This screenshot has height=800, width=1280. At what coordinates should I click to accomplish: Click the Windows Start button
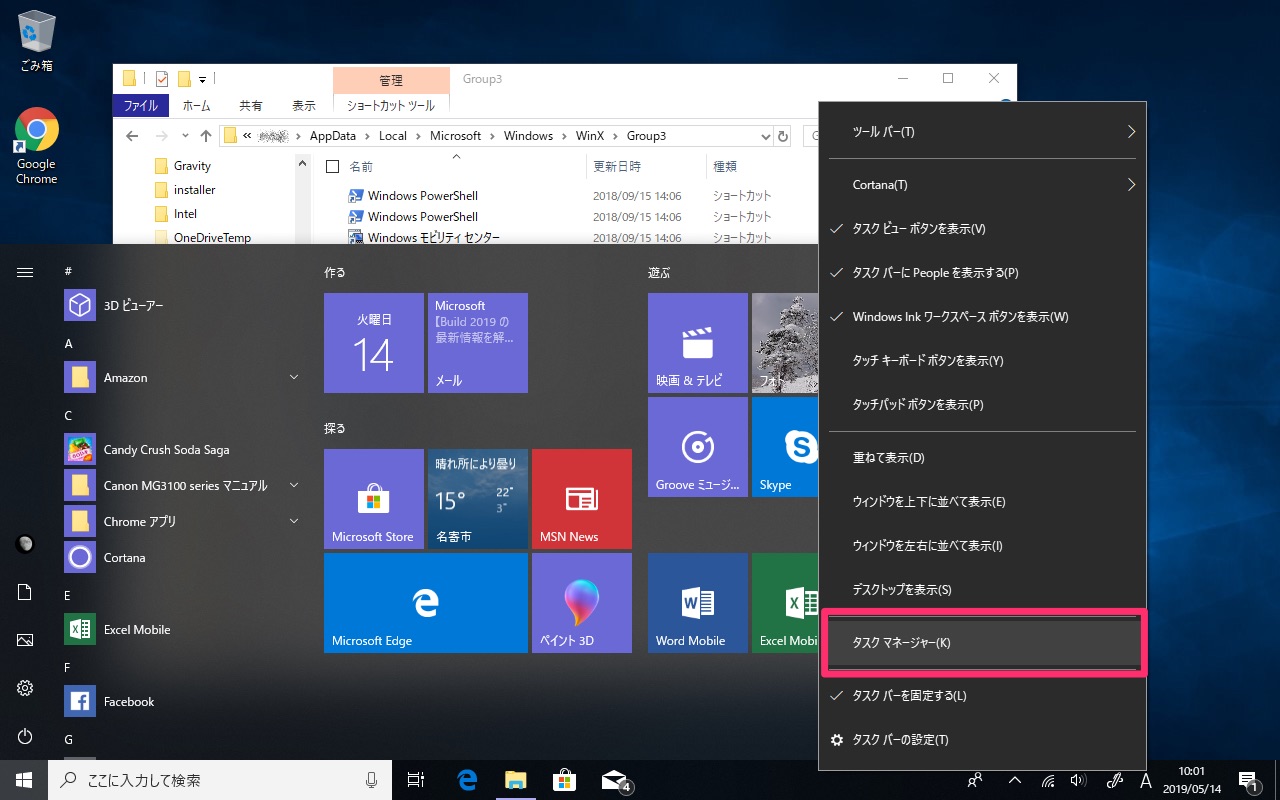[x=24, y=780]
